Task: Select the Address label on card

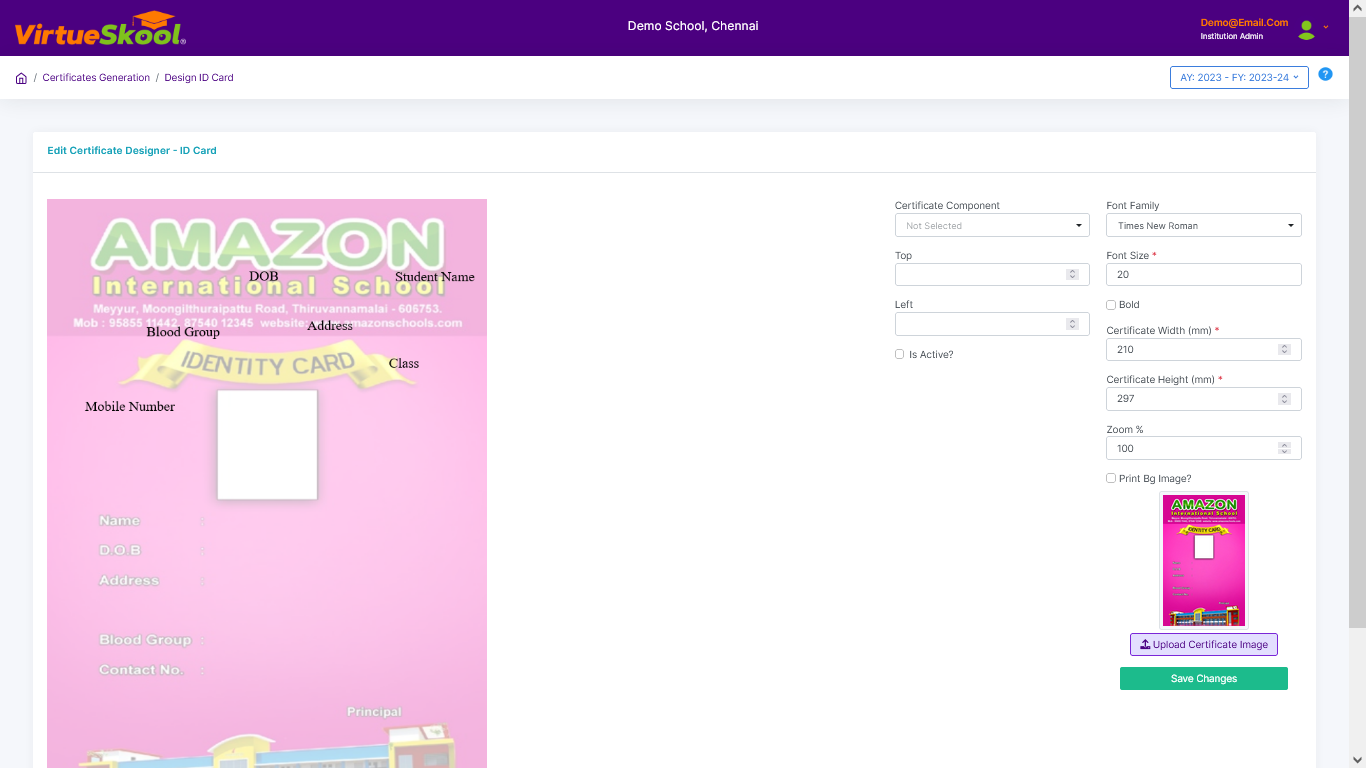Action: coord(330,326)
